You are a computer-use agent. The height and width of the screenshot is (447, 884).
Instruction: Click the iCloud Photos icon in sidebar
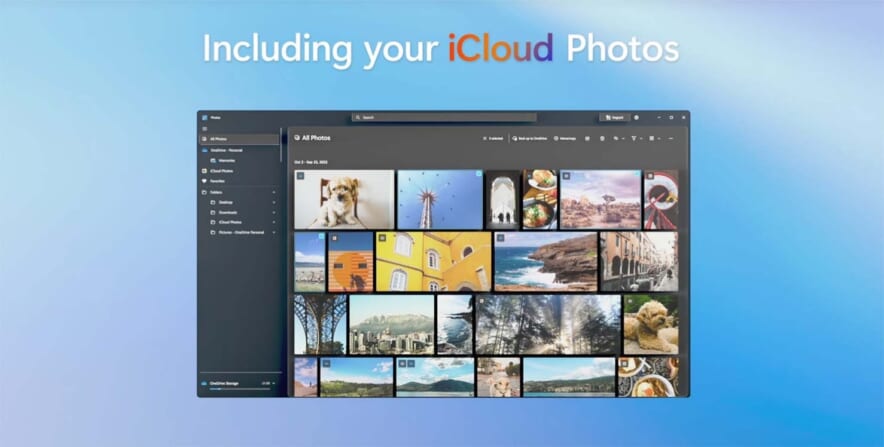pos(205,171)
